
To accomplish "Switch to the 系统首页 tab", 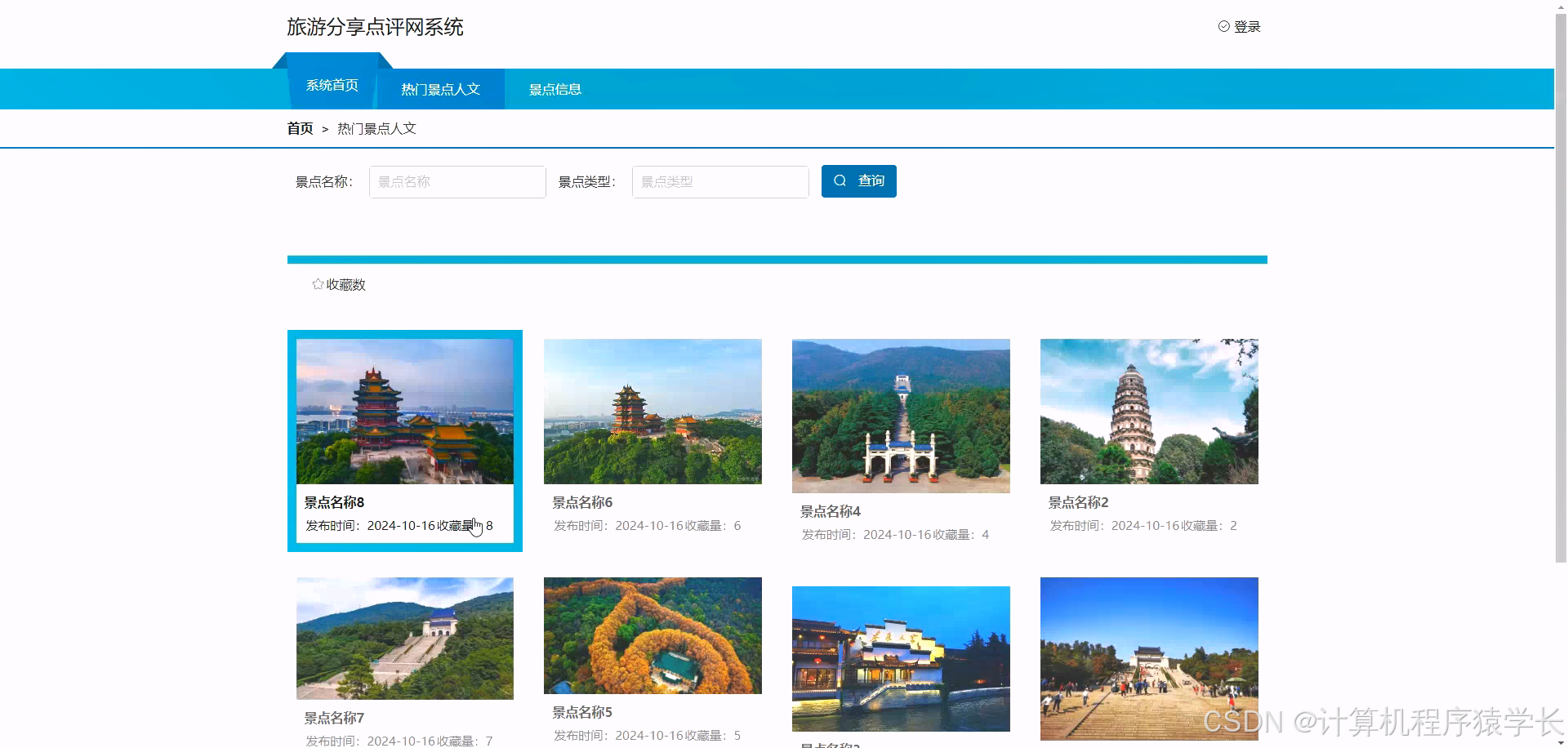I will 332,84.
